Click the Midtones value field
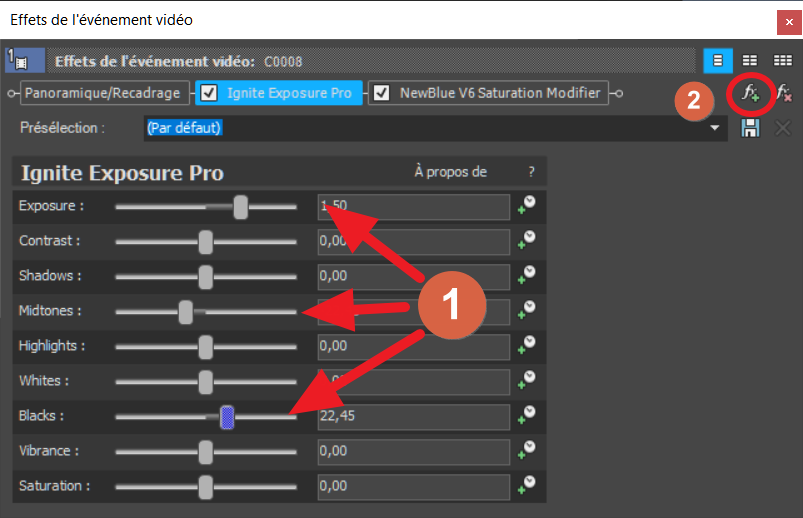The width and height of the screenshot is (803, 518). 414,312
